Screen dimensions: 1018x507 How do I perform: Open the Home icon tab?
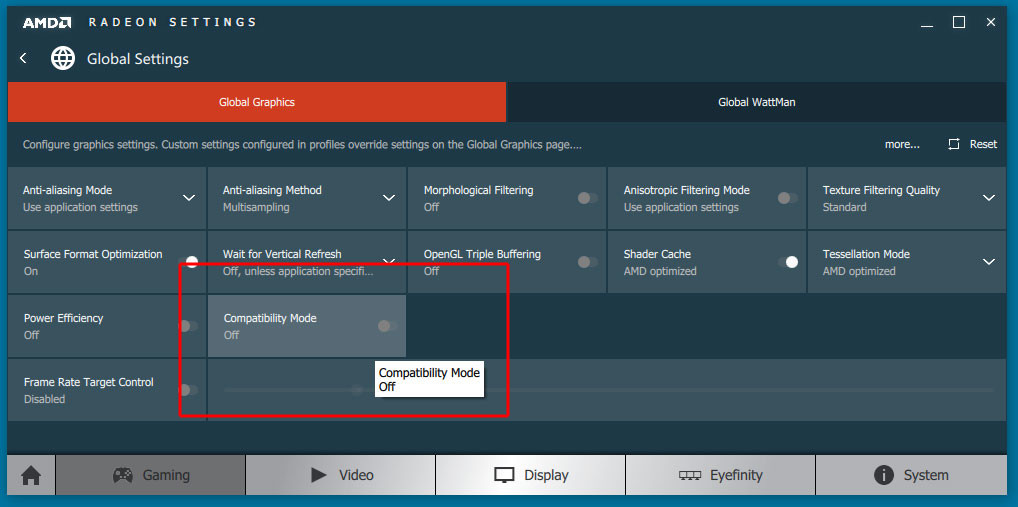31,475
